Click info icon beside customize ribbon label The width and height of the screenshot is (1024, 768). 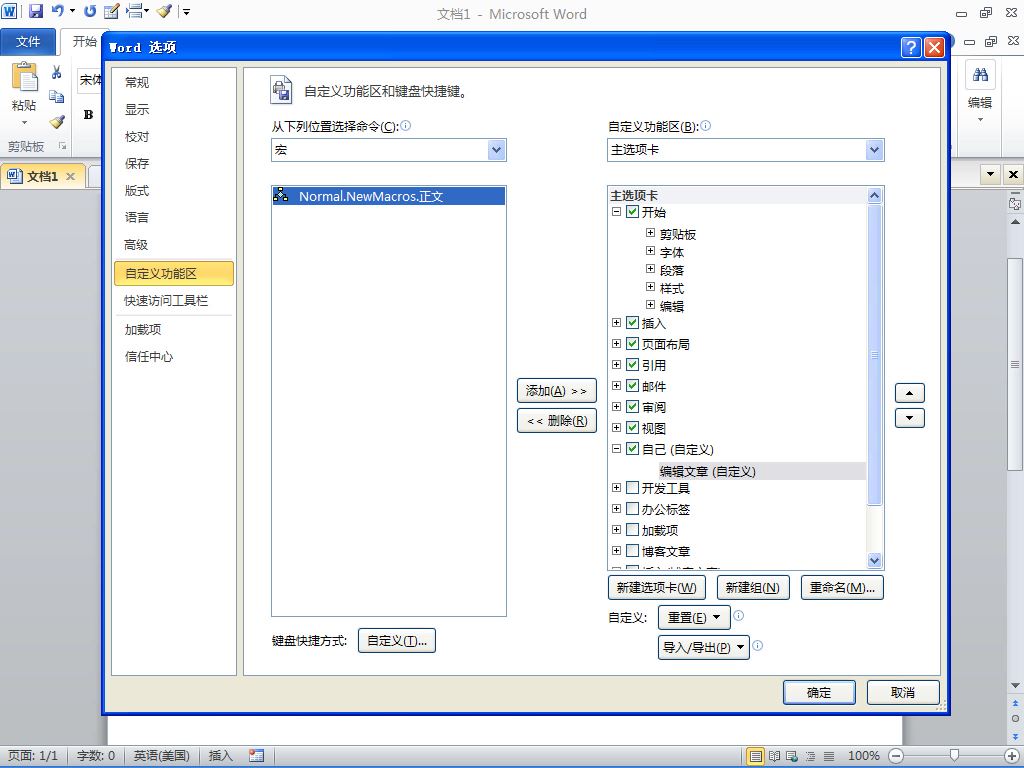pos(705,125)
